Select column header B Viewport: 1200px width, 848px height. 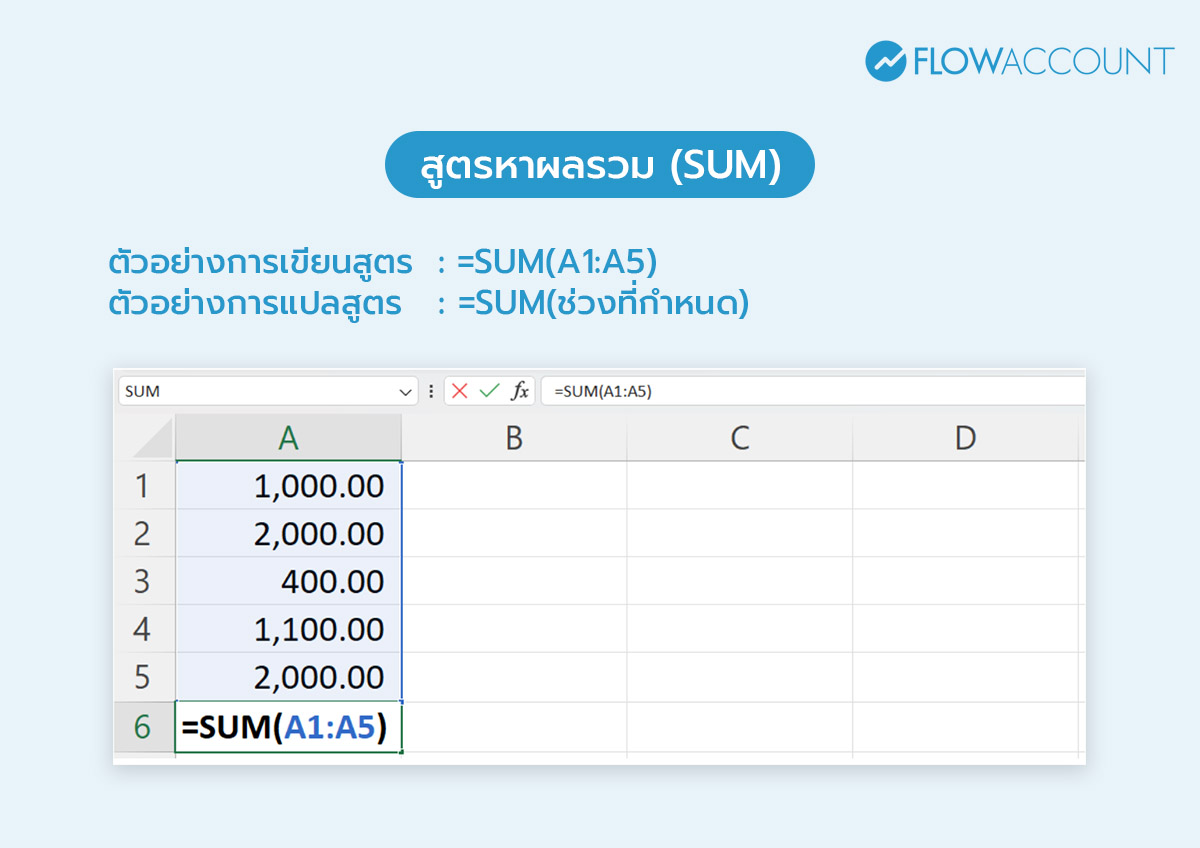click(x=513, y=437)
